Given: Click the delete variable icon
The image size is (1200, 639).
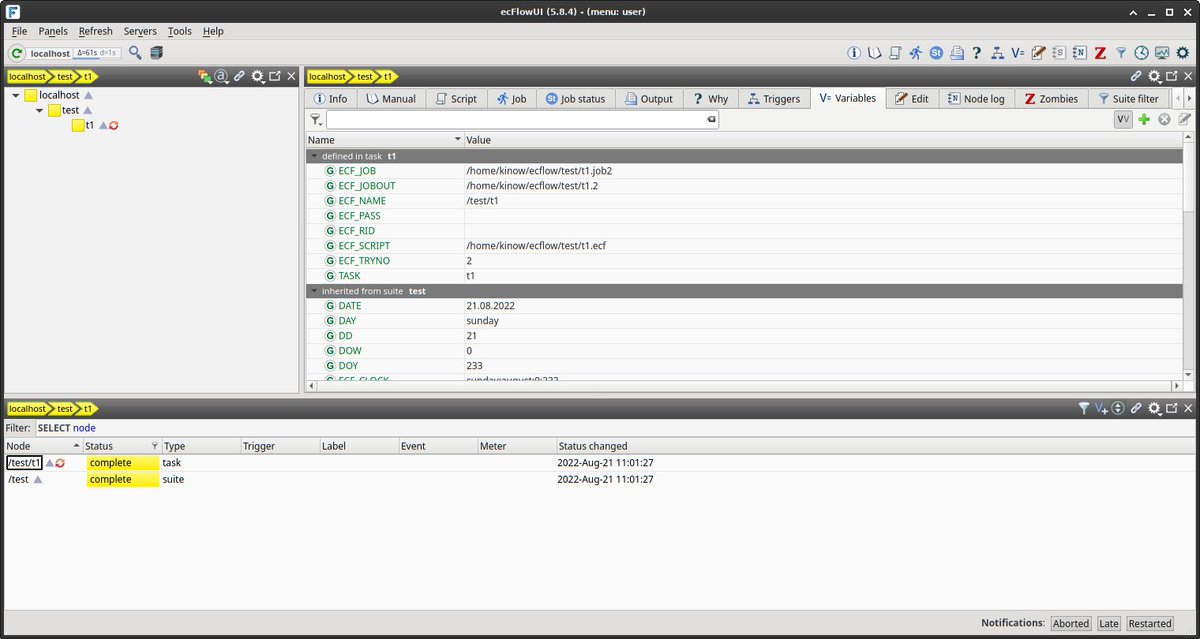Looking at the screenshot, I should [1164, 119].
